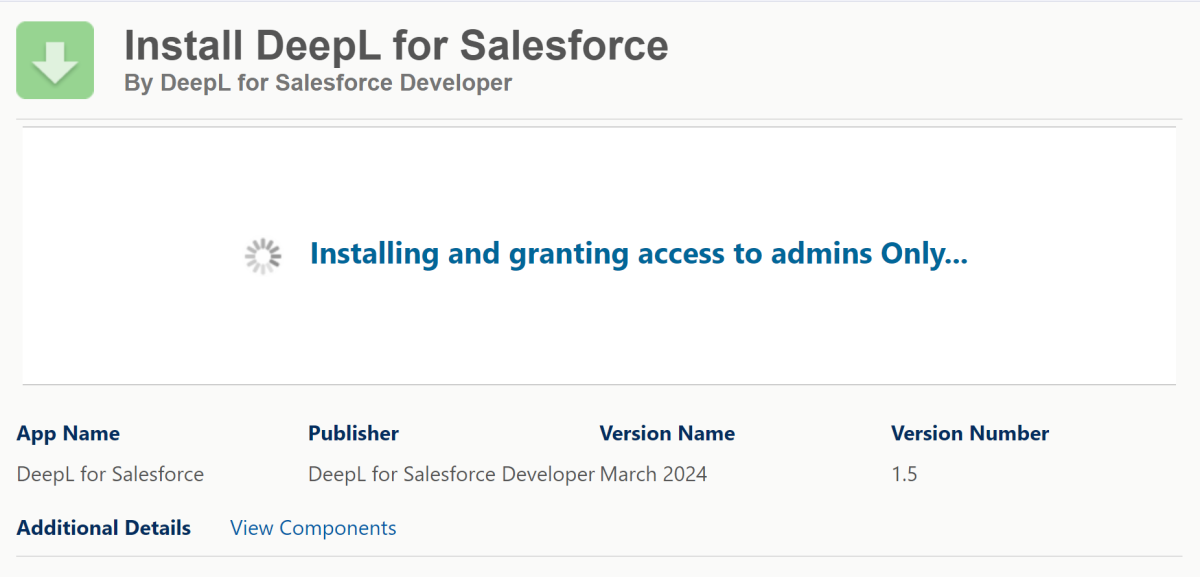Click the Version Number column label
Image resolution: width=1200 pixels, height=577 pixels.
(x=970, y=433)
